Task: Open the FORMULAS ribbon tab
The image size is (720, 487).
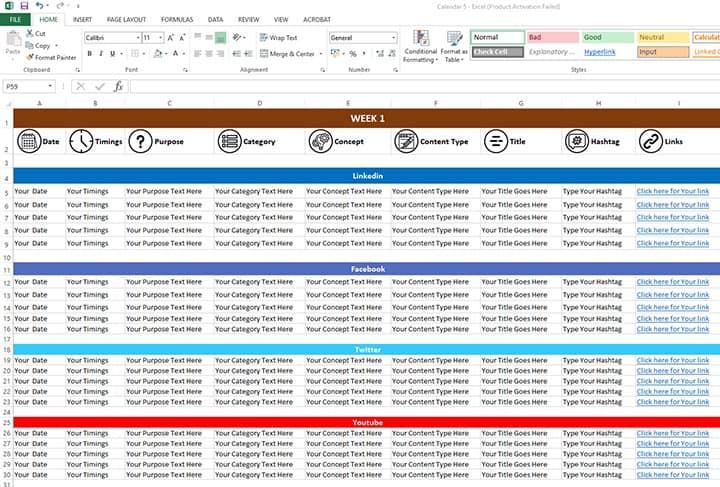Action: click(177, 19)
